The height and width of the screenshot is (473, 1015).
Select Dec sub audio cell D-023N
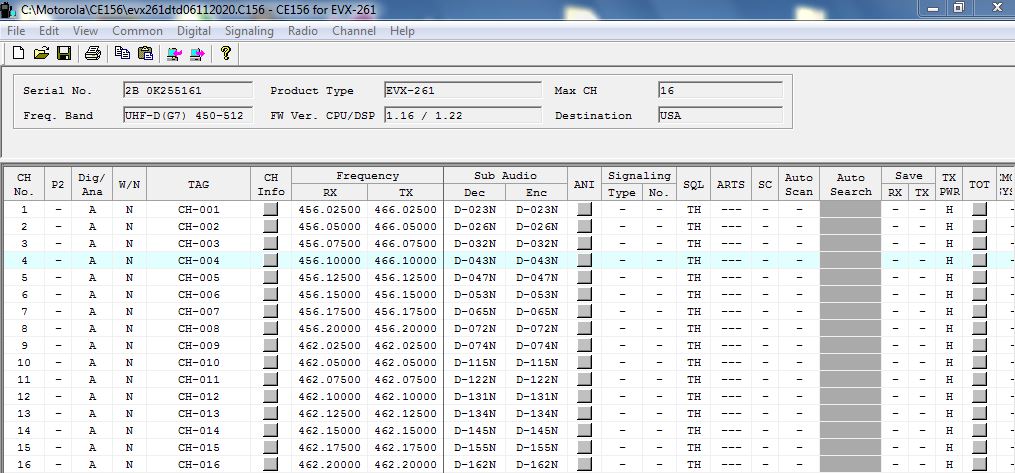coord(474,209)
